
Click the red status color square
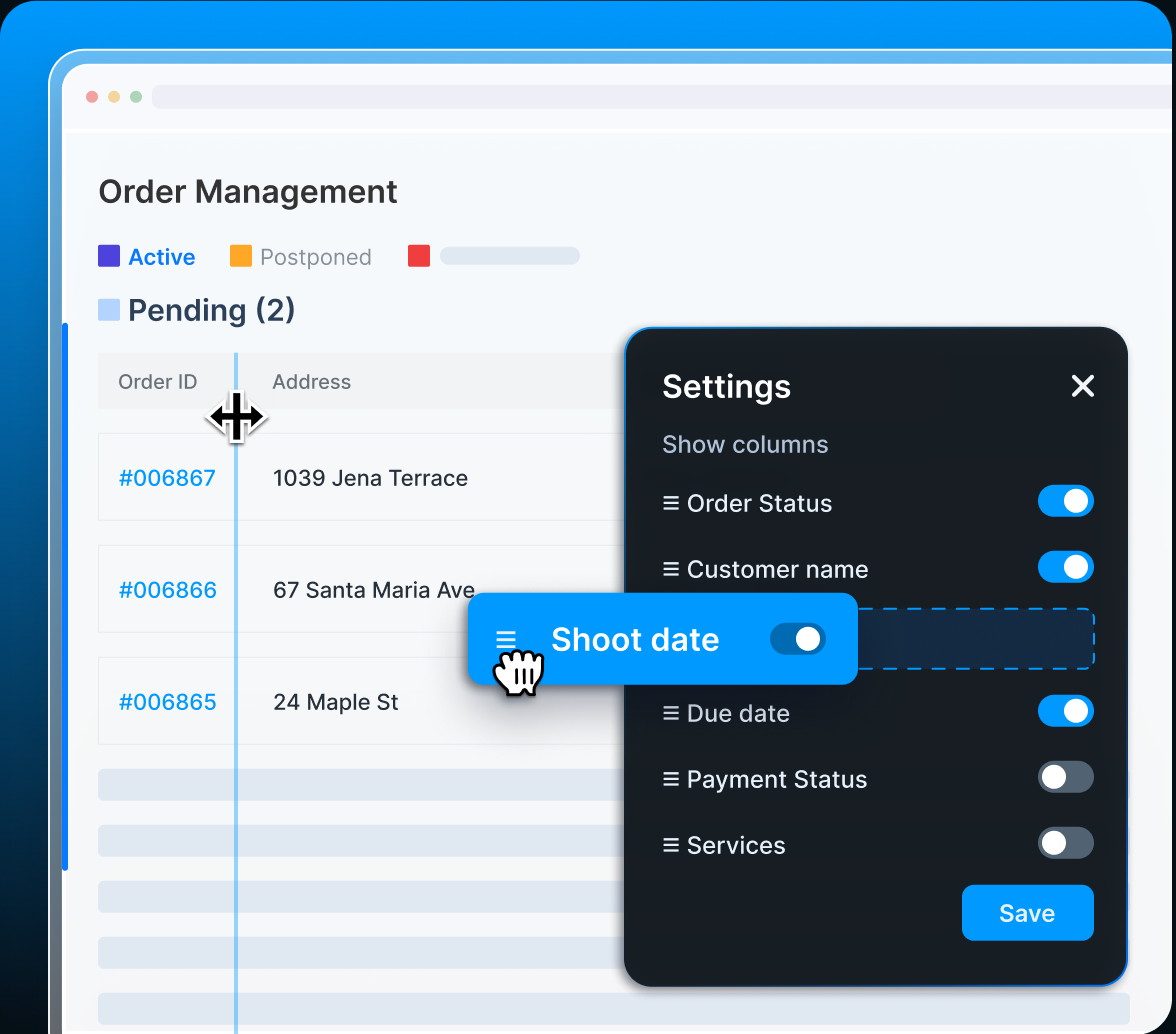pyautogui.click(x=419, y=256)
